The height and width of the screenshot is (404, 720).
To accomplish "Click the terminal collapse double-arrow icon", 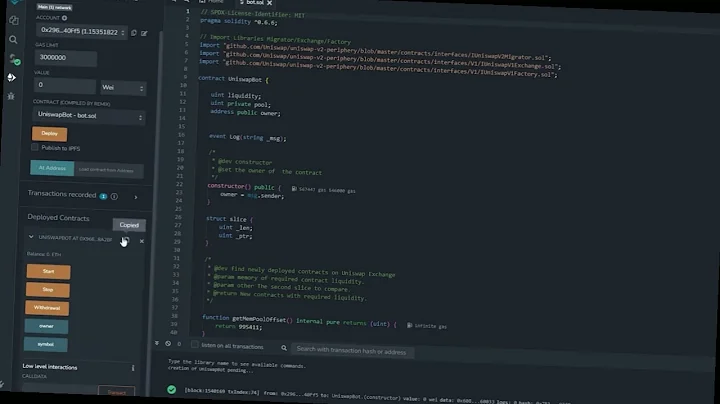I will pos(157,343).
